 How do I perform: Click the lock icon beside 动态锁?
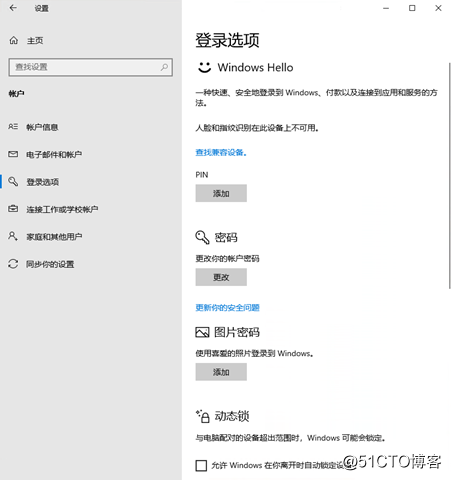coord(203,416)
